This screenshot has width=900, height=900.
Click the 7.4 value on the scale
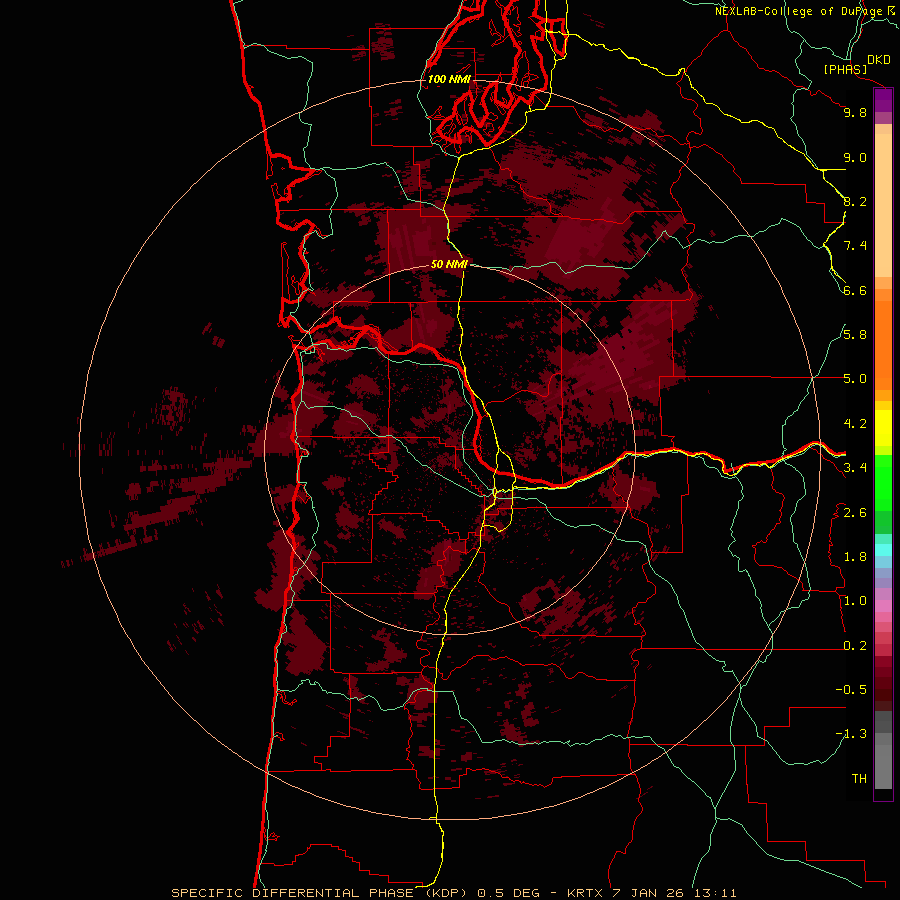point(855,246)
